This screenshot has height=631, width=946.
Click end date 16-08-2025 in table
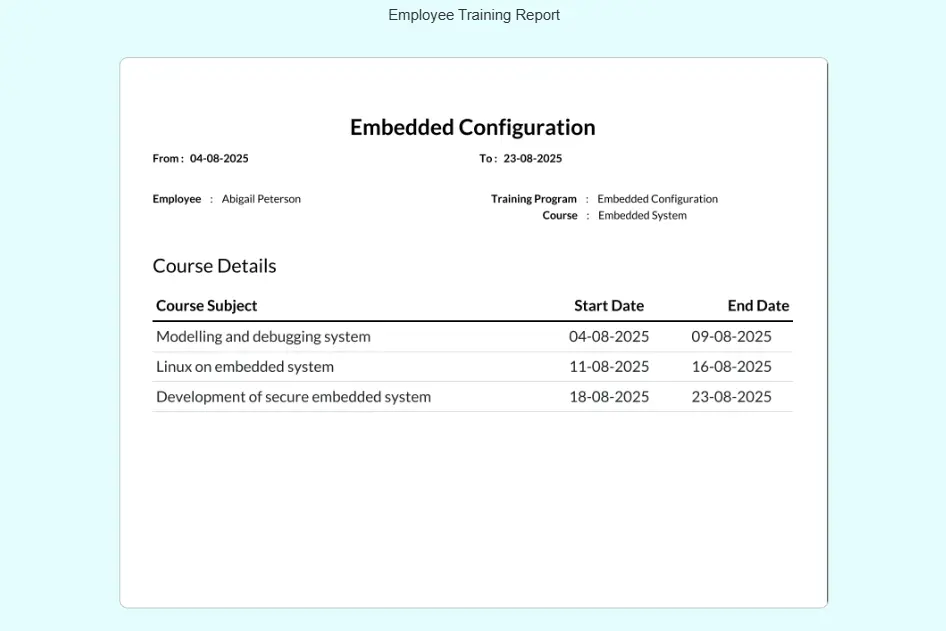click(731, 367)
